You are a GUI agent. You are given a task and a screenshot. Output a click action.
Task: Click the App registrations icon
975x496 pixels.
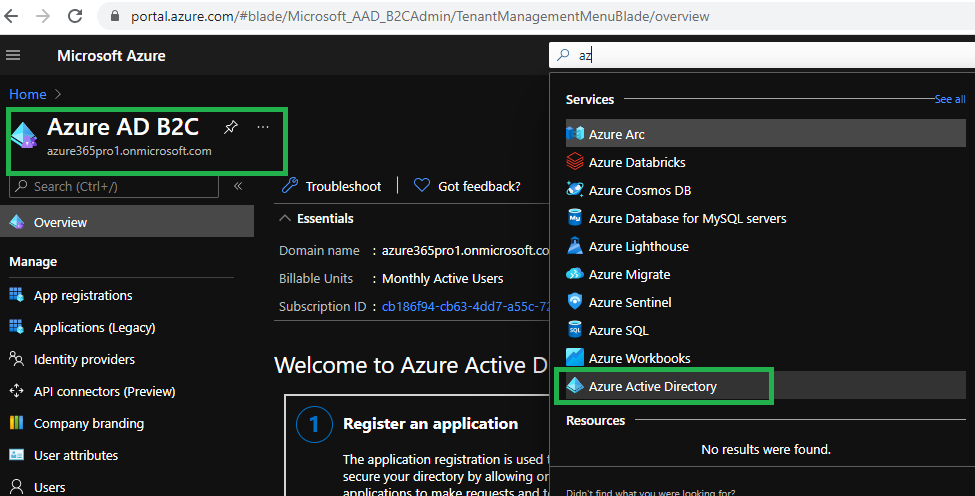pos(16,295)
